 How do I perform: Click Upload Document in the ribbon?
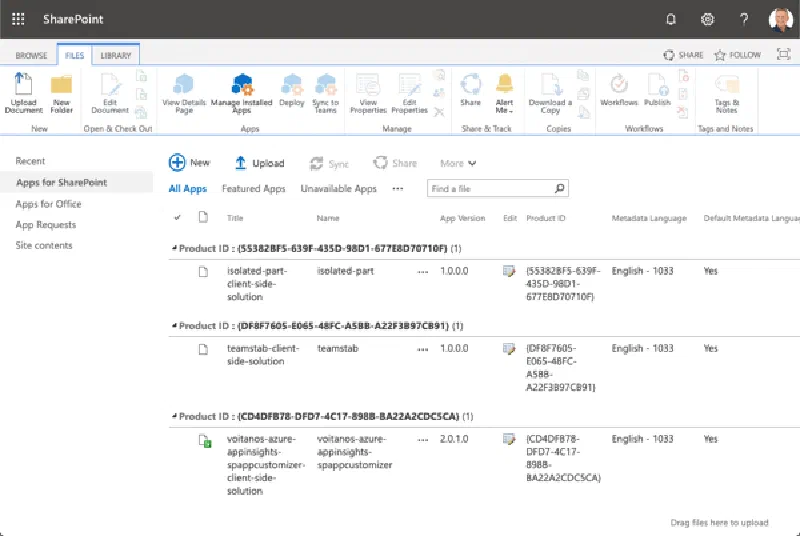point(23,93)
